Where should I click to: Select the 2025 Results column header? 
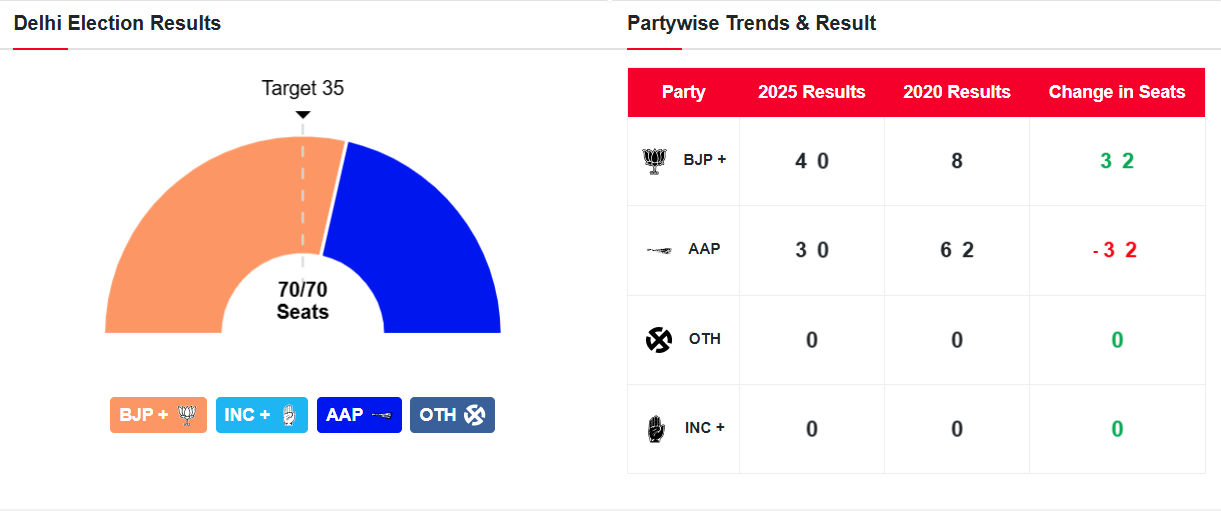812,92
